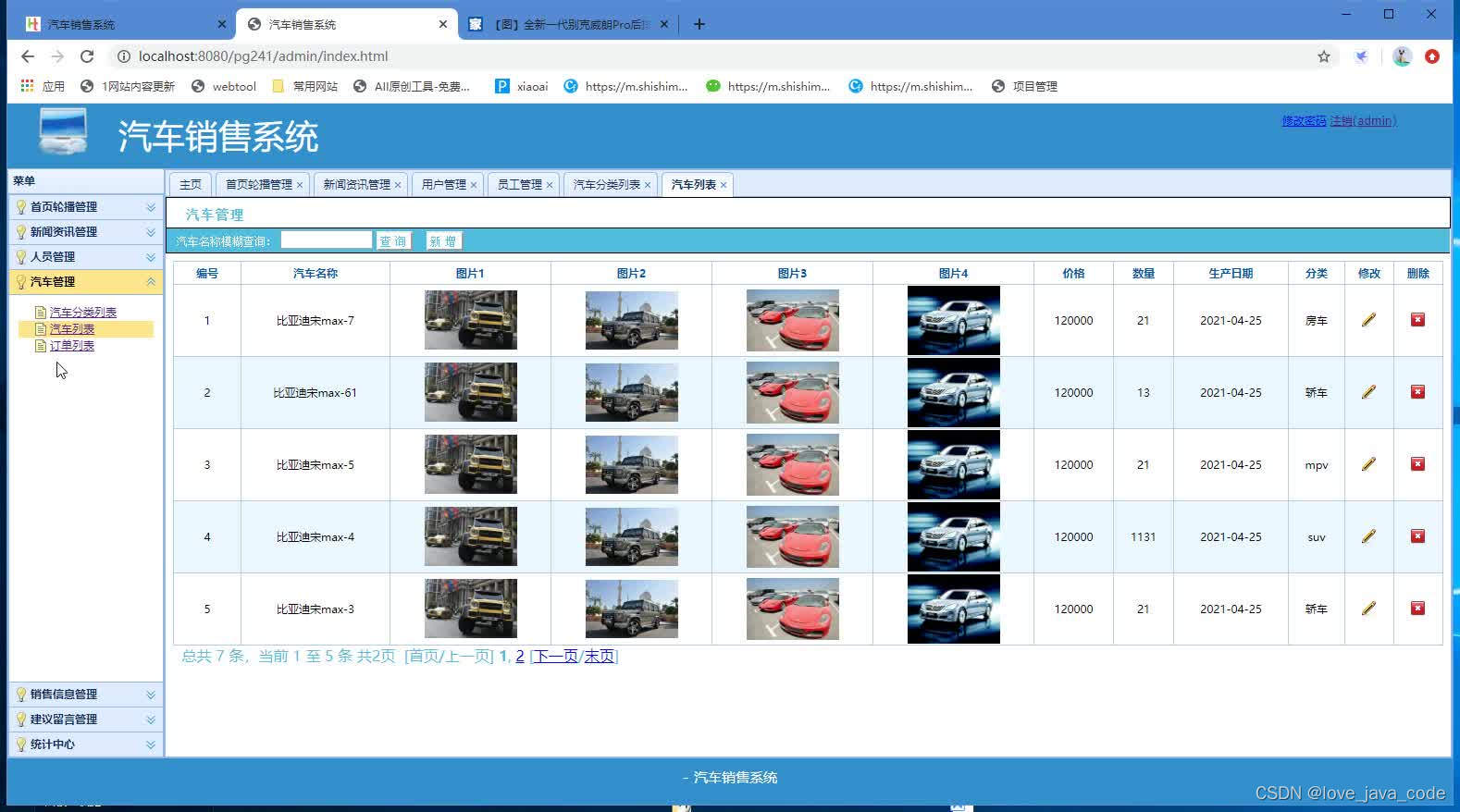Screen dimensions: 1460x812
Task: Go back with the browser back arrow
Action: click(28, 56)
